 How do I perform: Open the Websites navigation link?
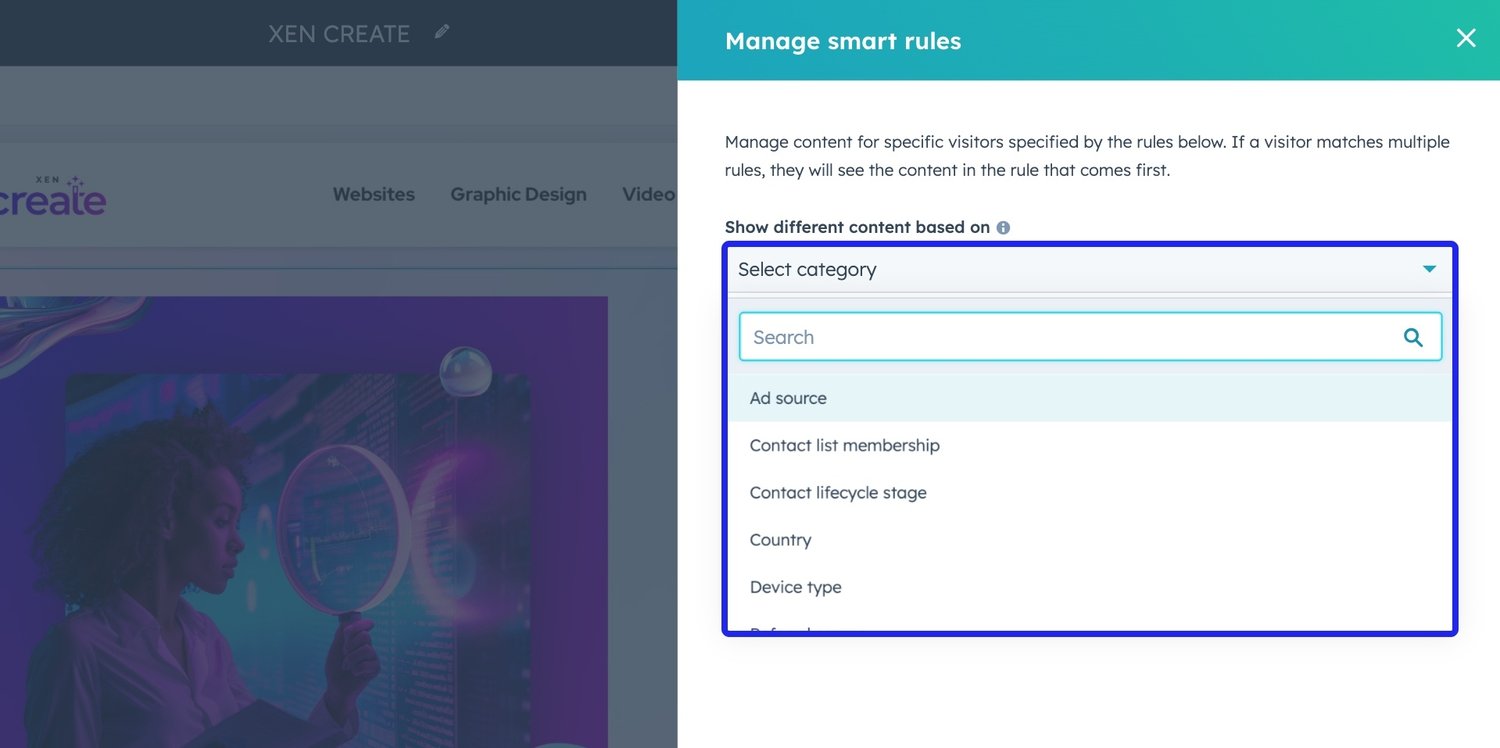(374, 194)
